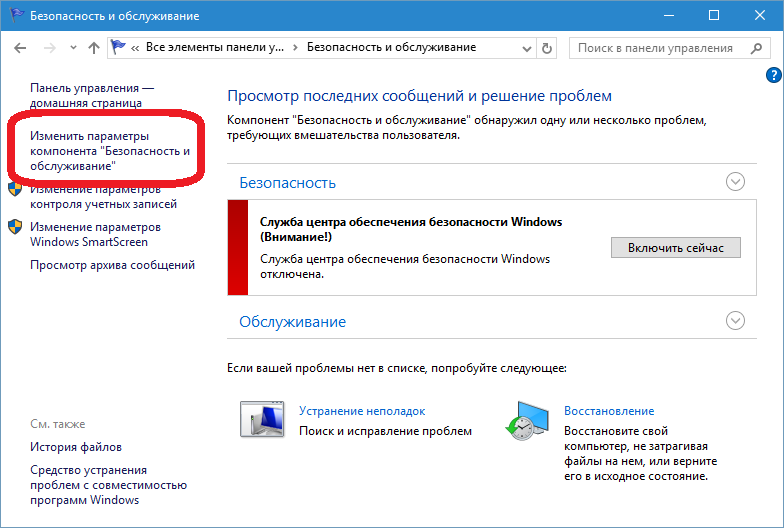Image resolution: width=784 pixels, height=528 pixels.
Task: Refresh the control panel page
Action: 547,48
